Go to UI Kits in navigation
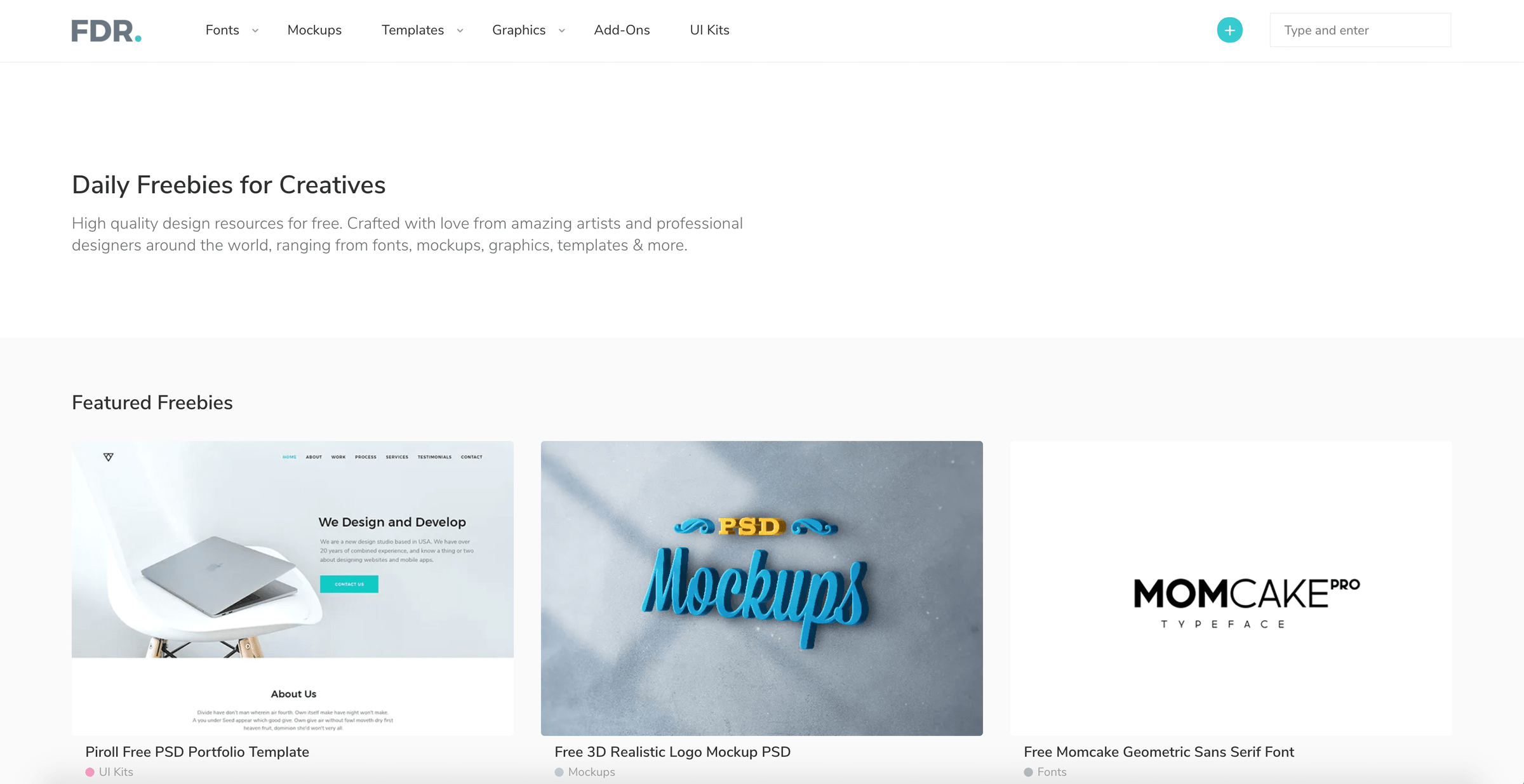1524x784 pixels. pyautogui.click(x=709, y=30)
